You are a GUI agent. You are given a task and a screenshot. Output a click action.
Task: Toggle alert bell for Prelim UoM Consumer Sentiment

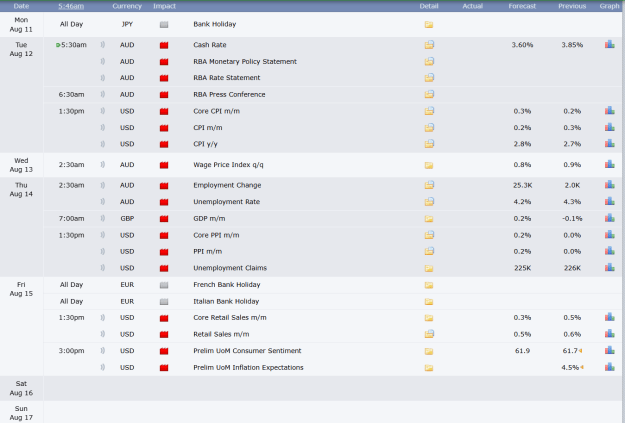coord(102,351)
